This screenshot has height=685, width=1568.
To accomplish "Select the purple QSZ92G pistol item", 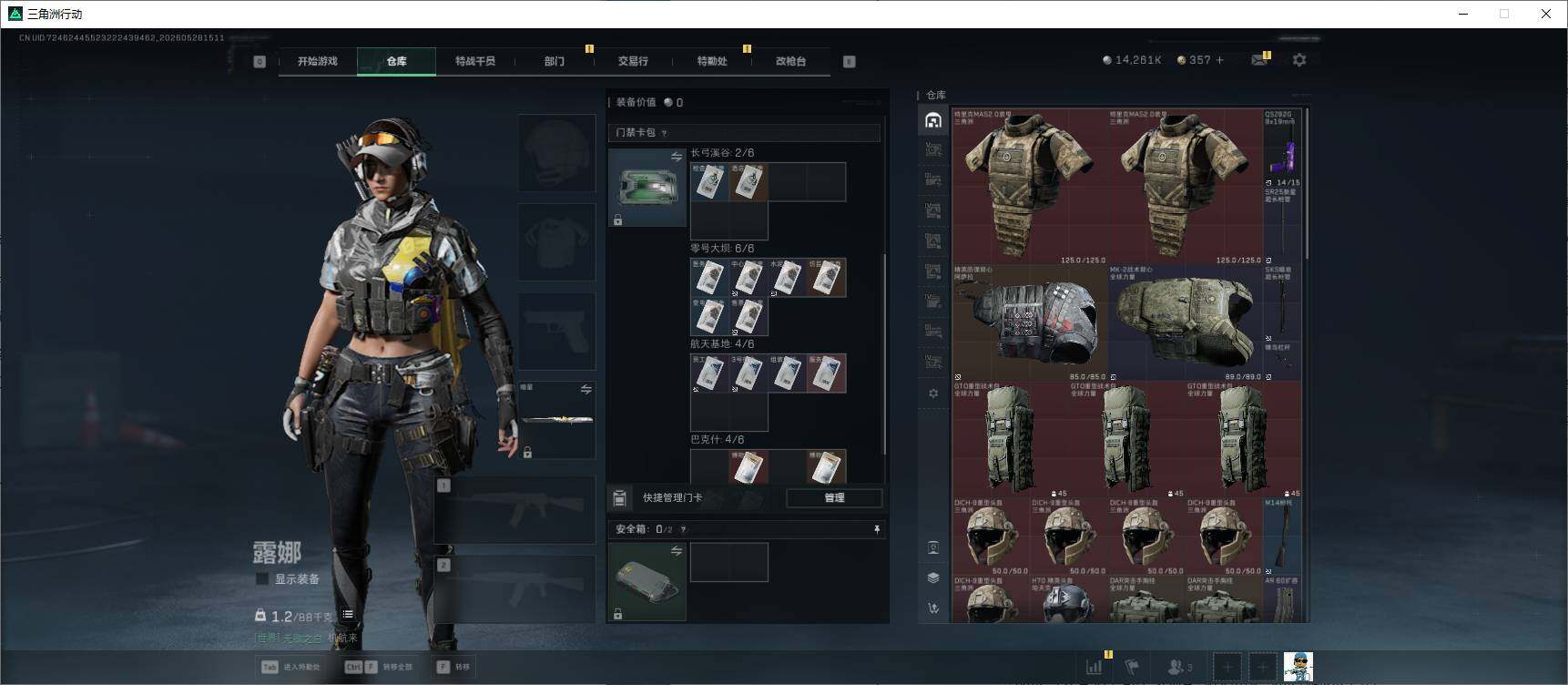I will 1282,148.
